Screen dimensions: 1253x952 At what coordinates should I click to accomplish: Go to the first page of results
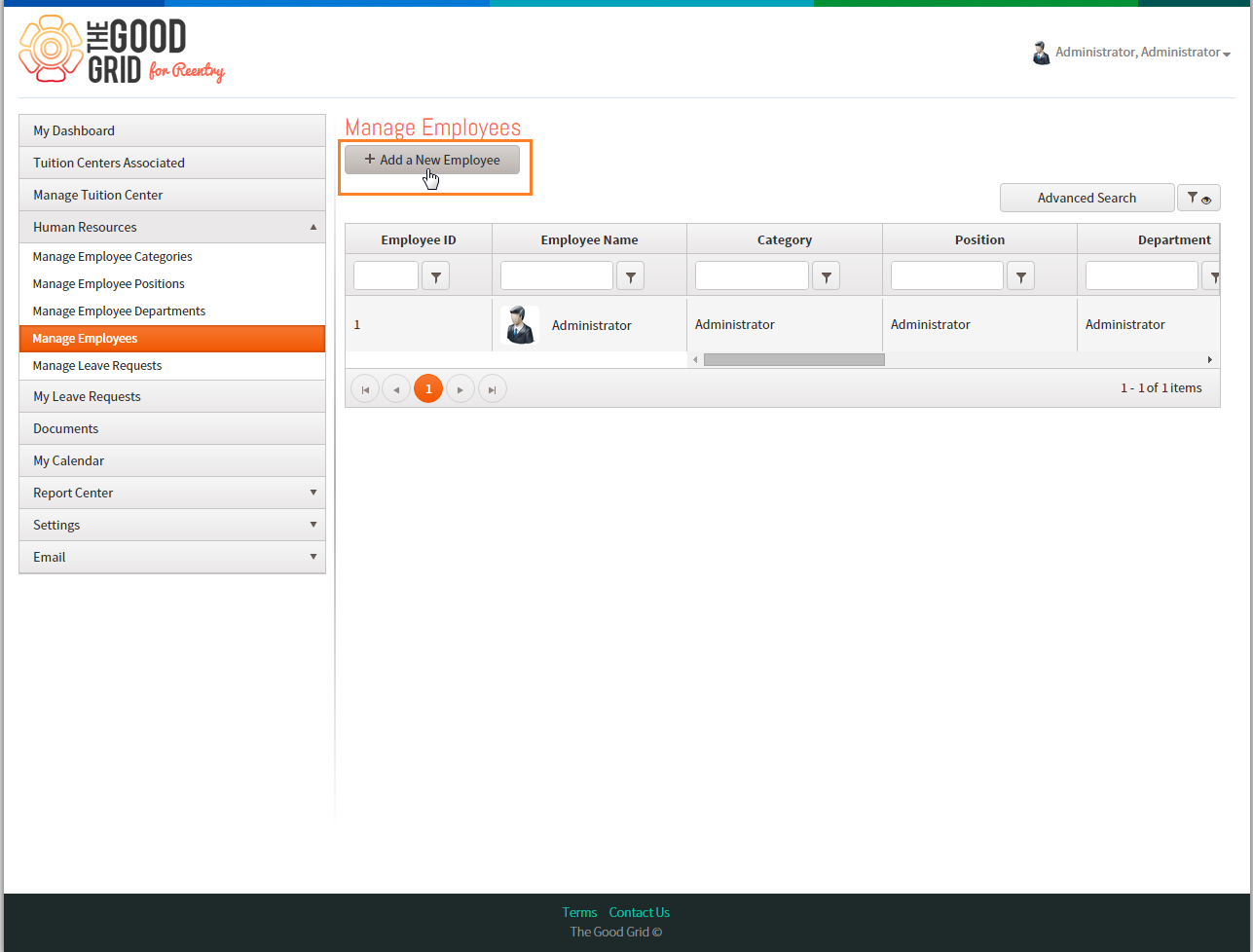365,389
